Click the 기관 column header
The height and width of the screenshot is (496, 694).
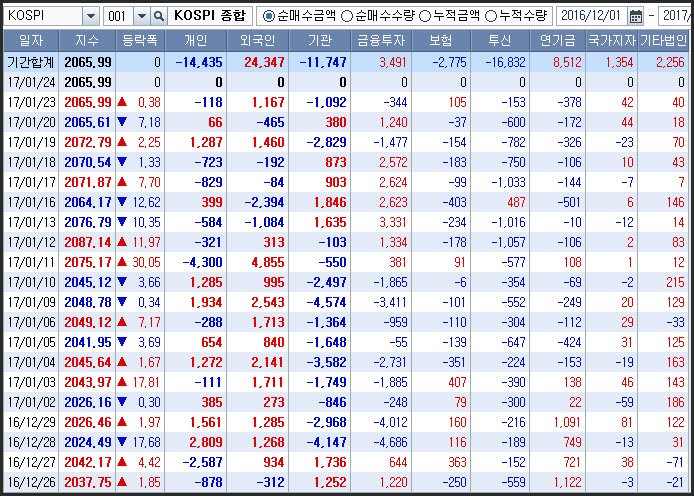tap(320, 41)
